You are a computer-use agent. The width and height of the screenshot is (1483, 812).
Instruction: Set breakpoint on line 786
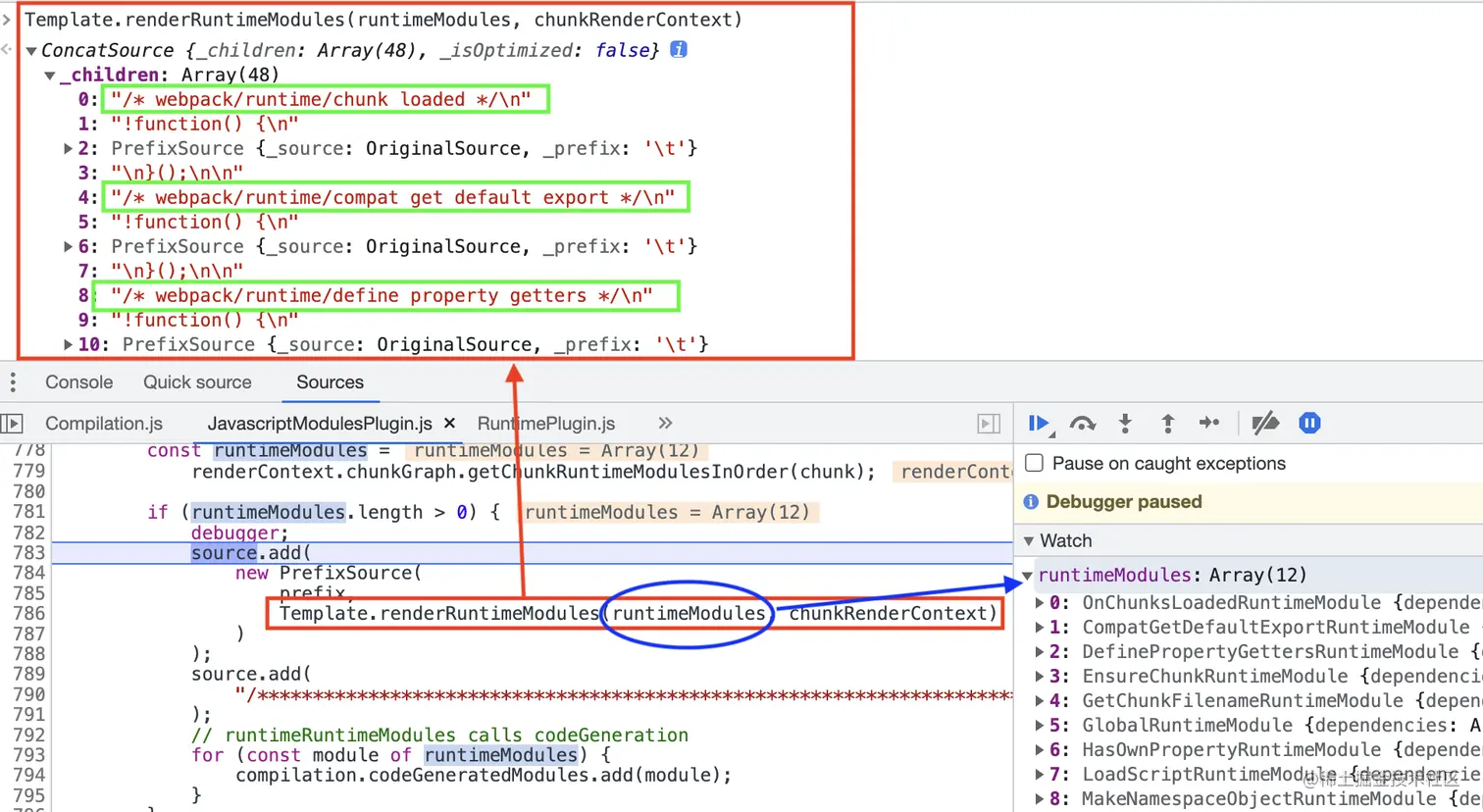[28, 614]
